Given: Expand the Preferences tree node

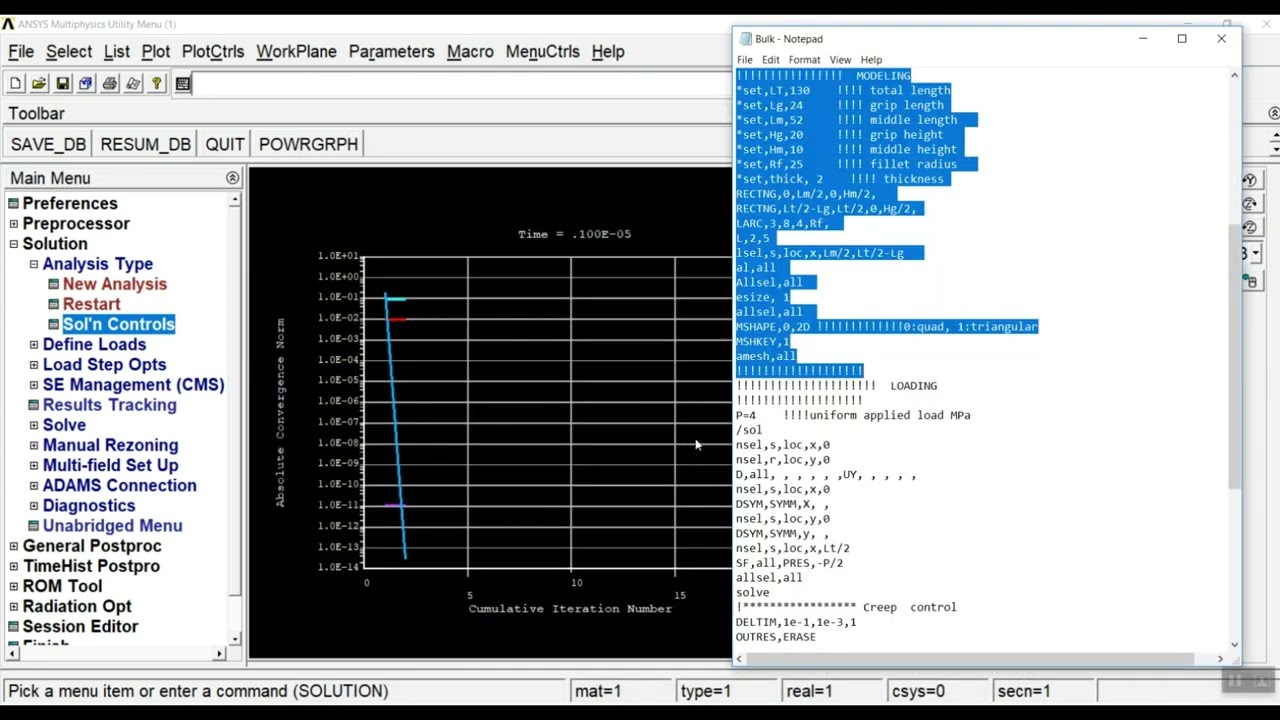Looking at the screenshot, I should coord(14,204).
